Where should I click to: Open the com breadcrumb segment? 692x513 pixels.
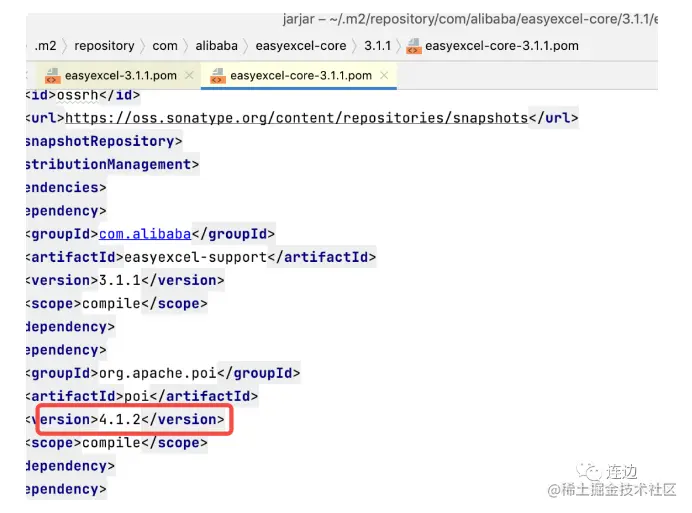pyautogui.click(x=165, y=45)
